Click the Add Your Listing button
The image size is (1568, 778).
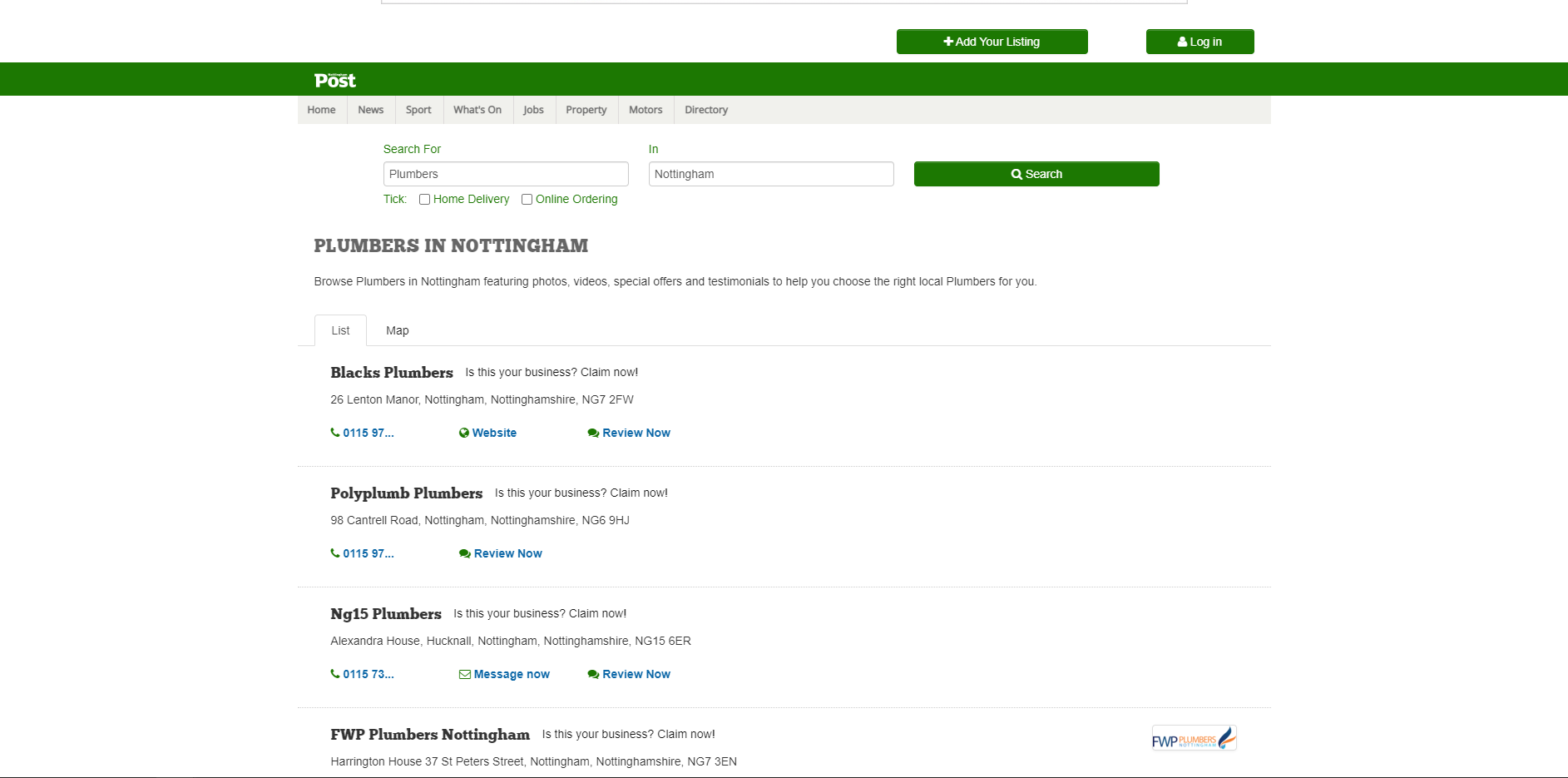(992, 42)
